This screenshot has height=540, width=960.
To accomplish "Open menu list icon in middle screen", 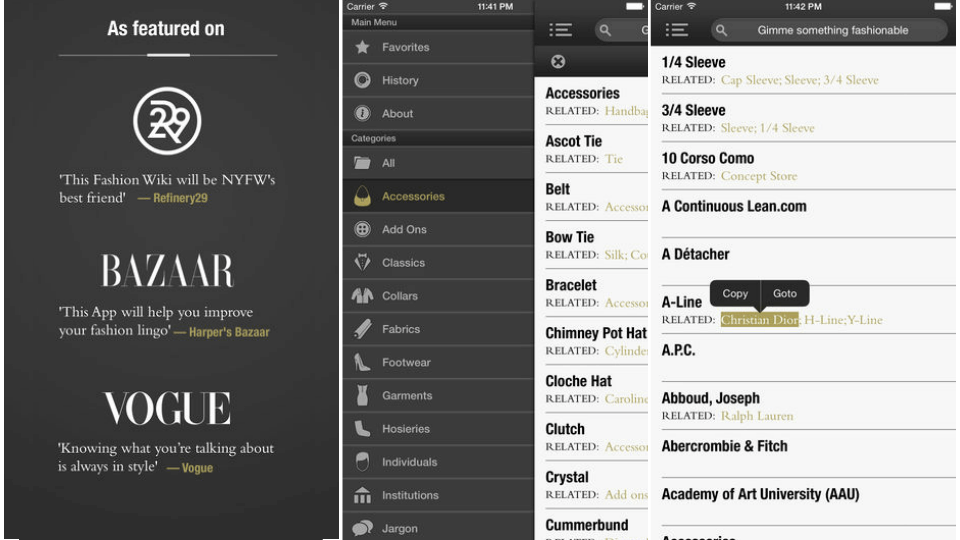I will [x=560, y=30].
